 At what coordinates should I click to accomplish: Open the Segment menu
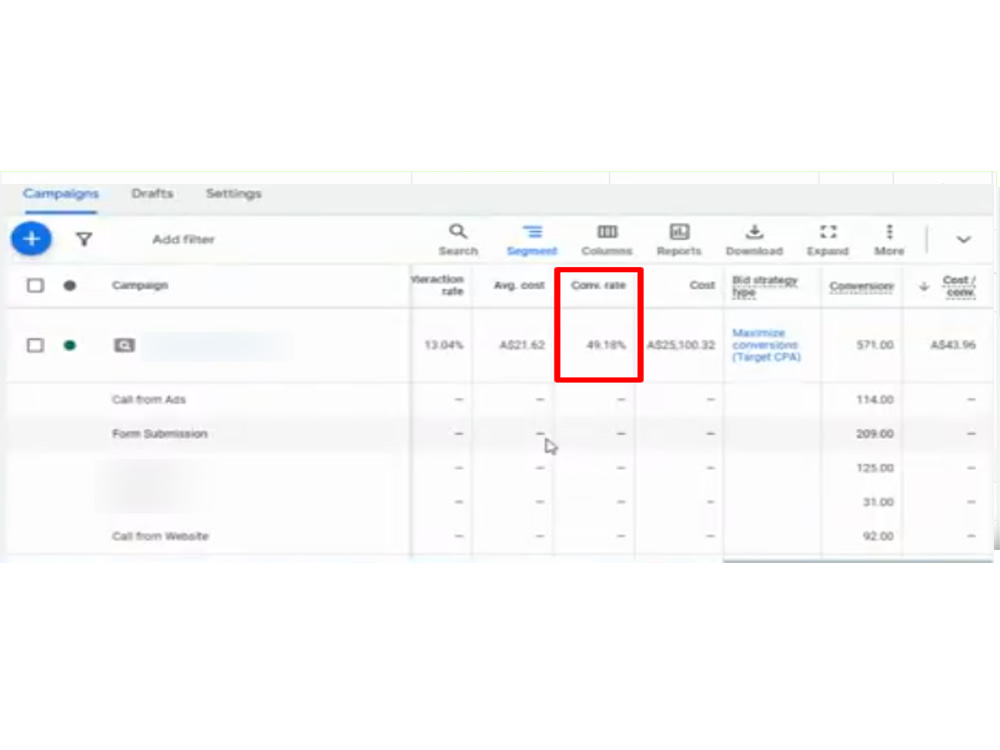click(x=532, y=240)
